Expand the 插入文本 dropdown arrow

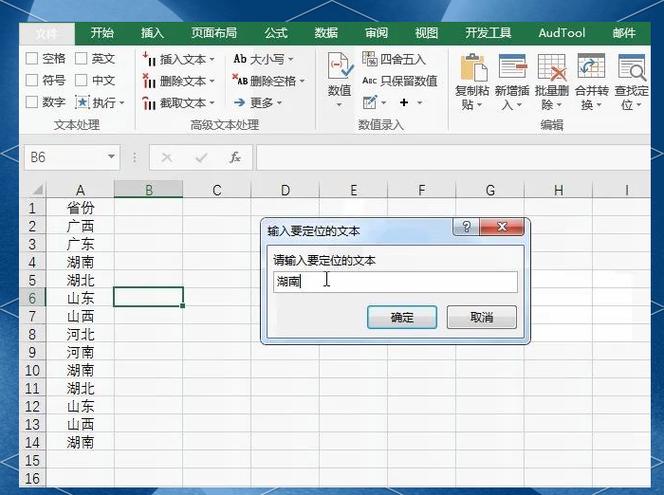212,59
